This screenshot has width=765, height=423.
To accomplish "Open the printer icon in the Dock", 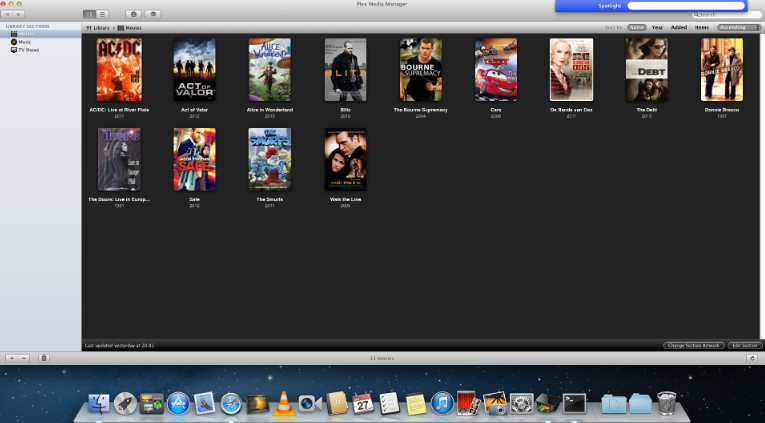I will (547, 404).
